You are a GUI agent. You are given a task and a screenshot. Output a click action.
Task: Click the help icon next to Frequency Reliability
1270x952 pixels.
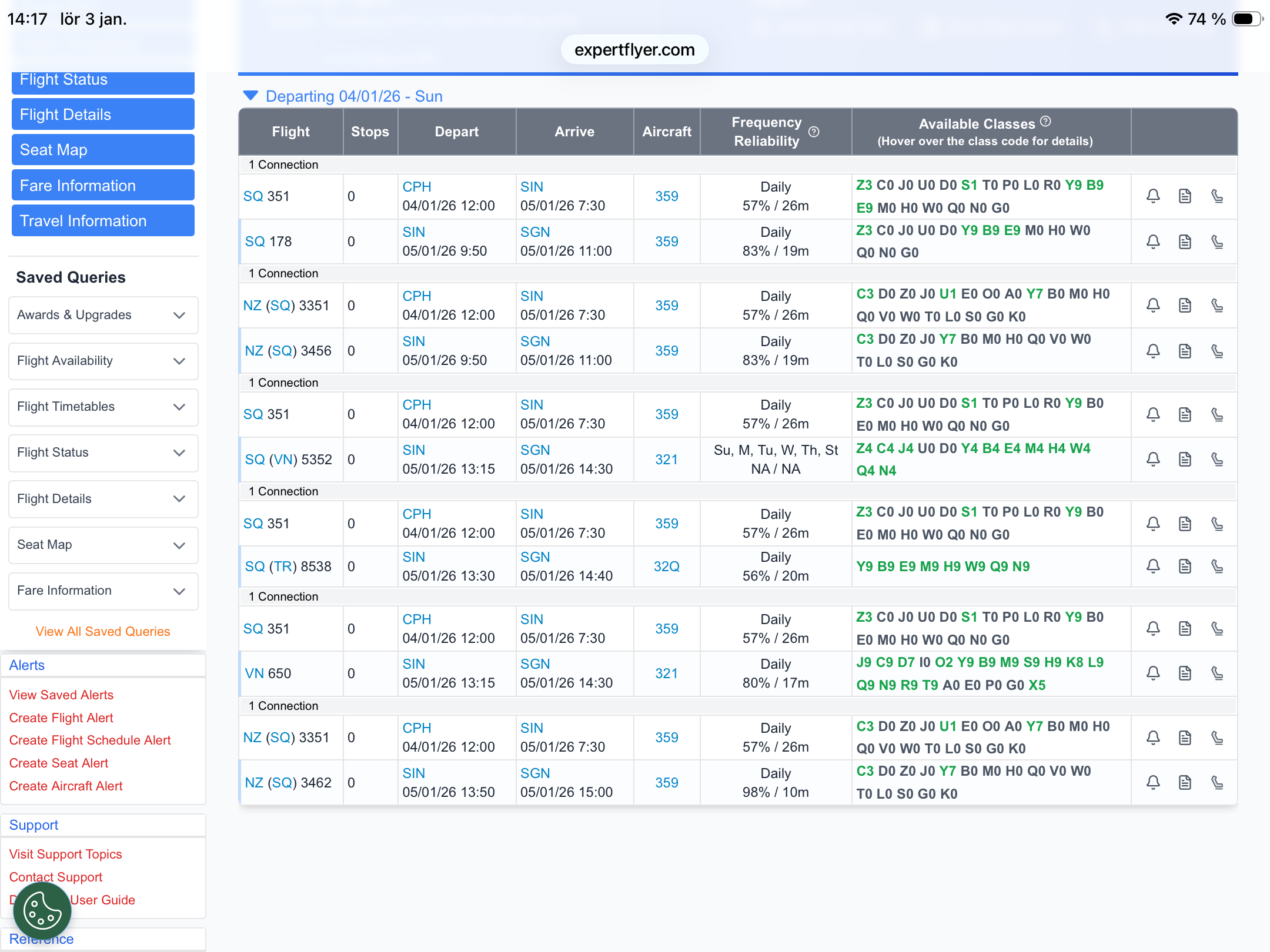814,132
